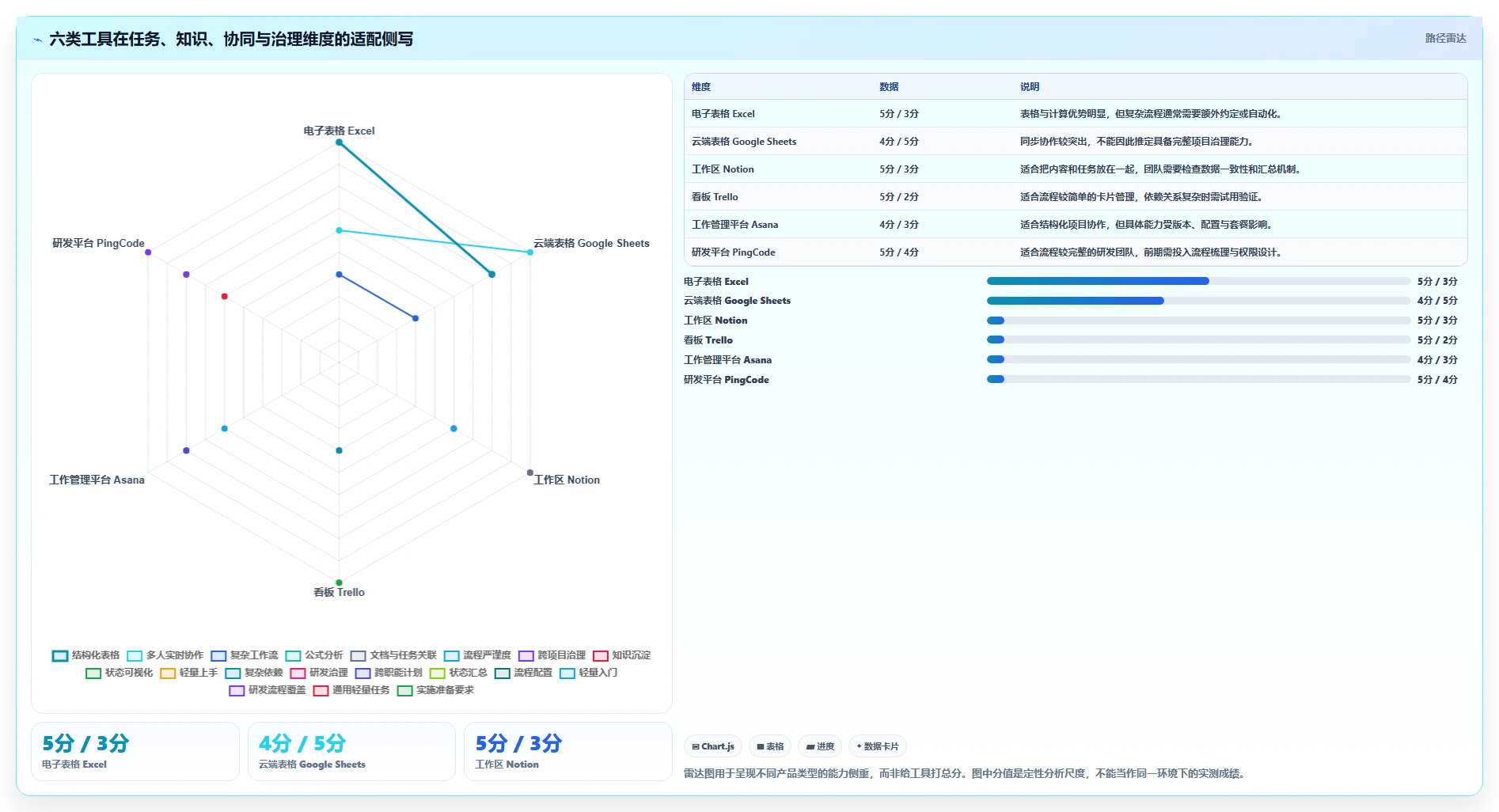This screenshot has height=812, width=1499.
Task: Click the 5分 / 2分 value in table
Action: (899, 197)
